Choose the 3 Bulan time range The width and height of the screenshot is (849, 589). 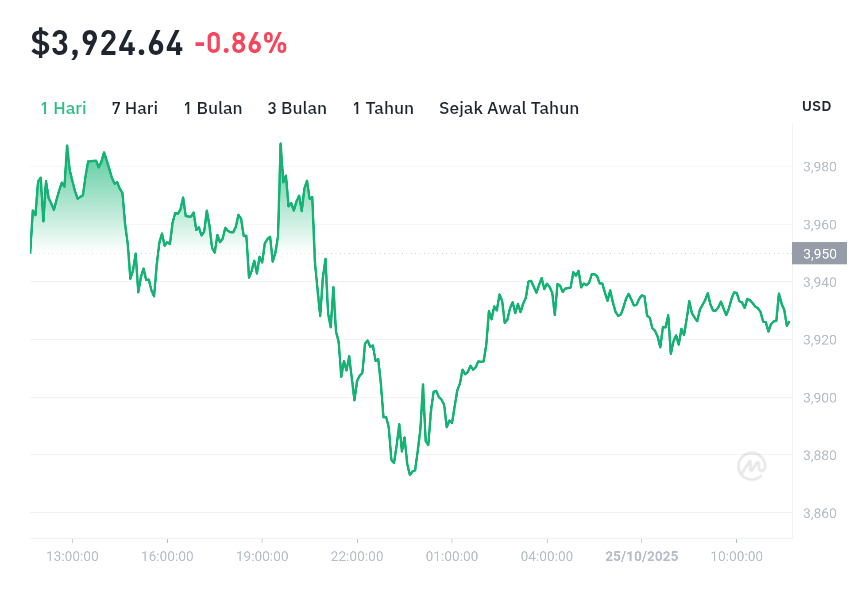pyautogui.click(x=297, y=108)
